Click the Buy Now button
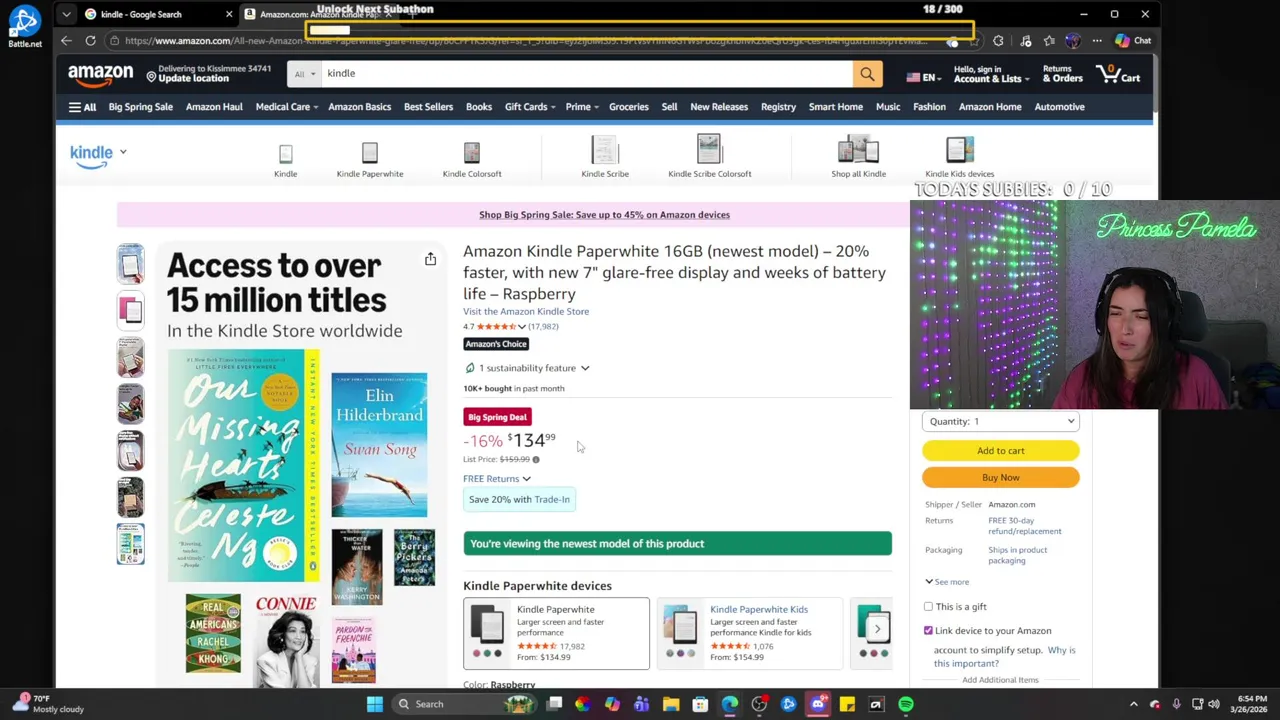 click(x=1001, y=478)
